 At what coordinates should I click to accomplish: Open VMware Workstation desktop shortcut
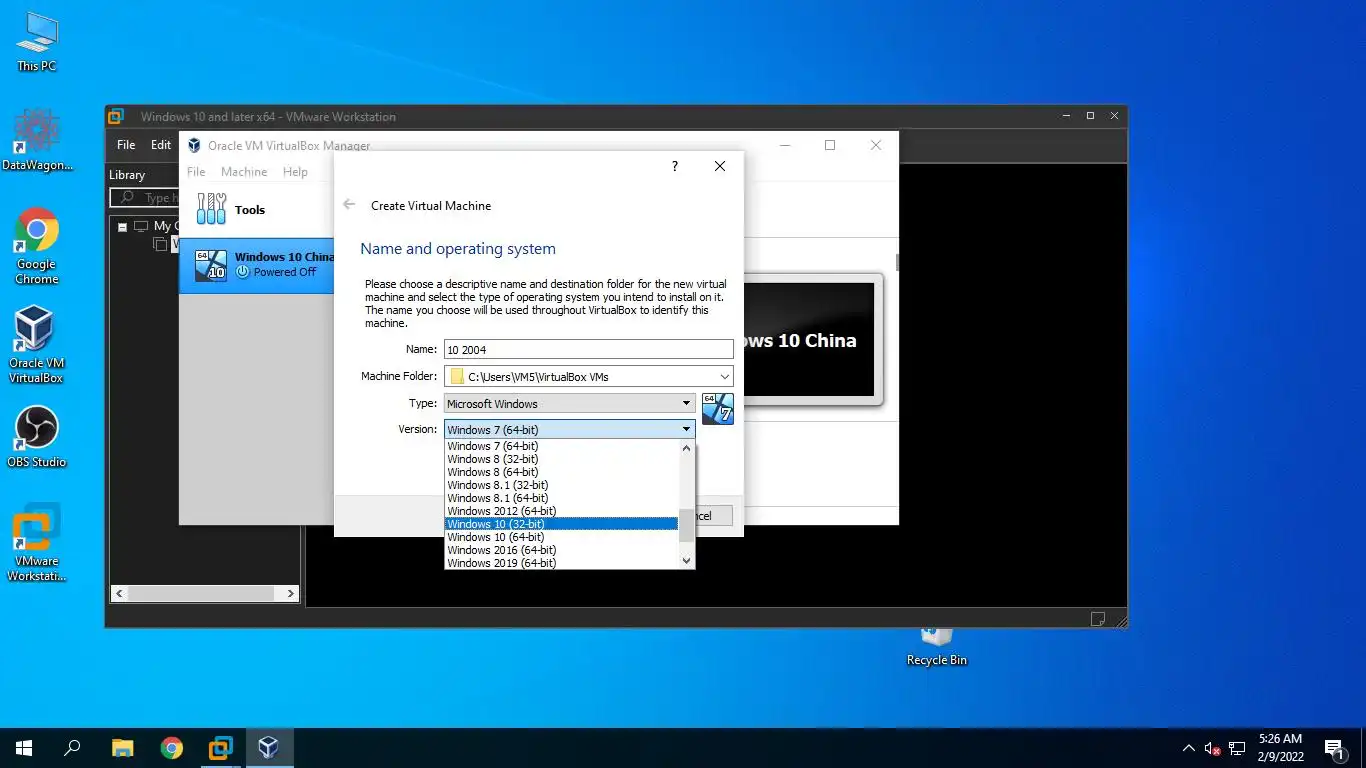point(37,542)
